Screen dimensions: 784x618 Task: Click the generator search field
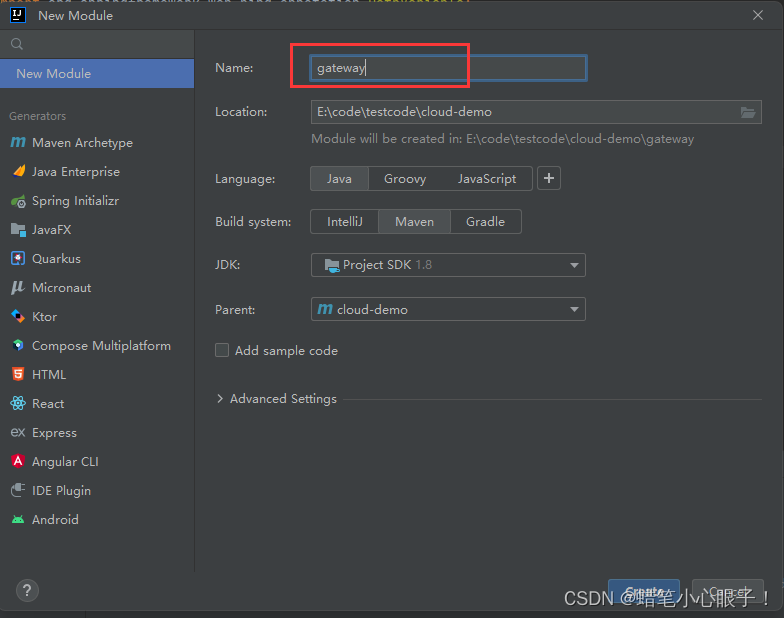point(97,44)
